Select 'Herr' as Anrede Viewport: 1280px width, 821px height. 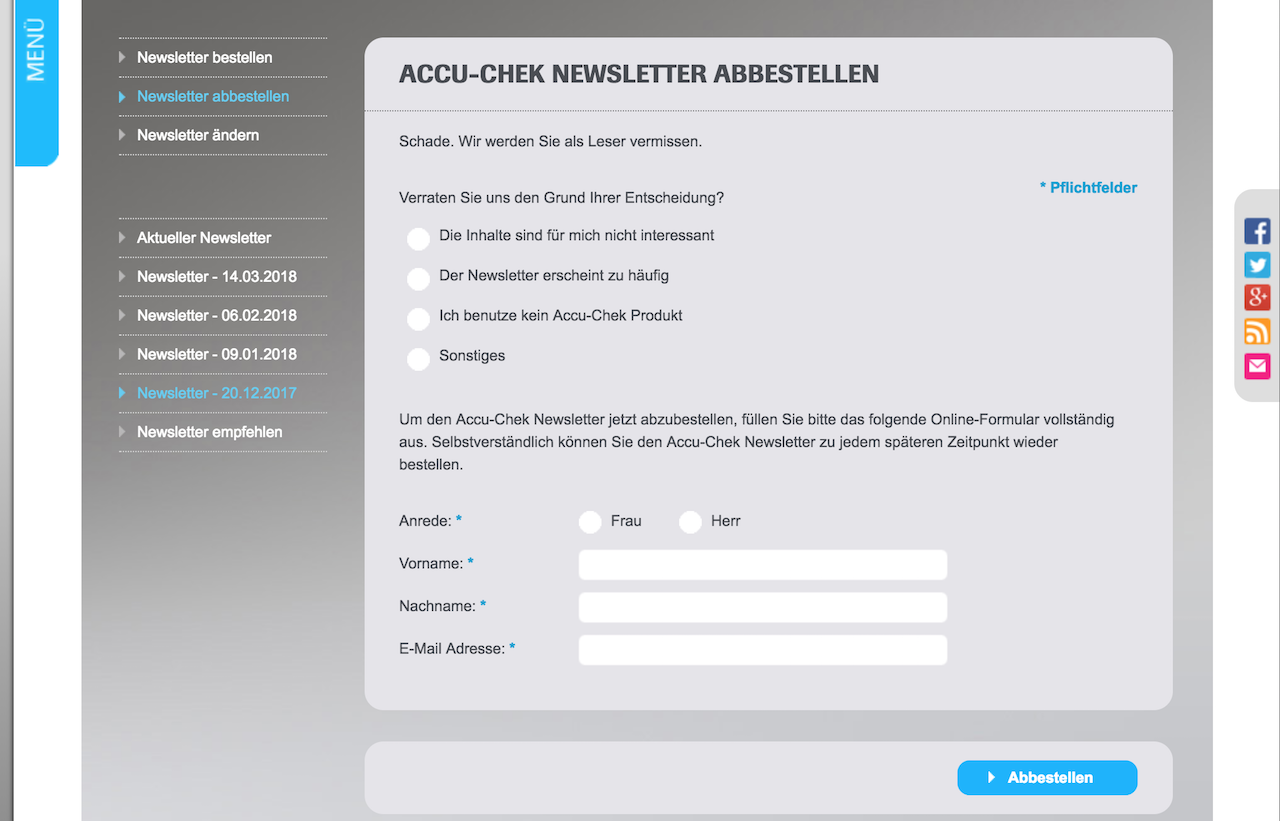[690, 522]
